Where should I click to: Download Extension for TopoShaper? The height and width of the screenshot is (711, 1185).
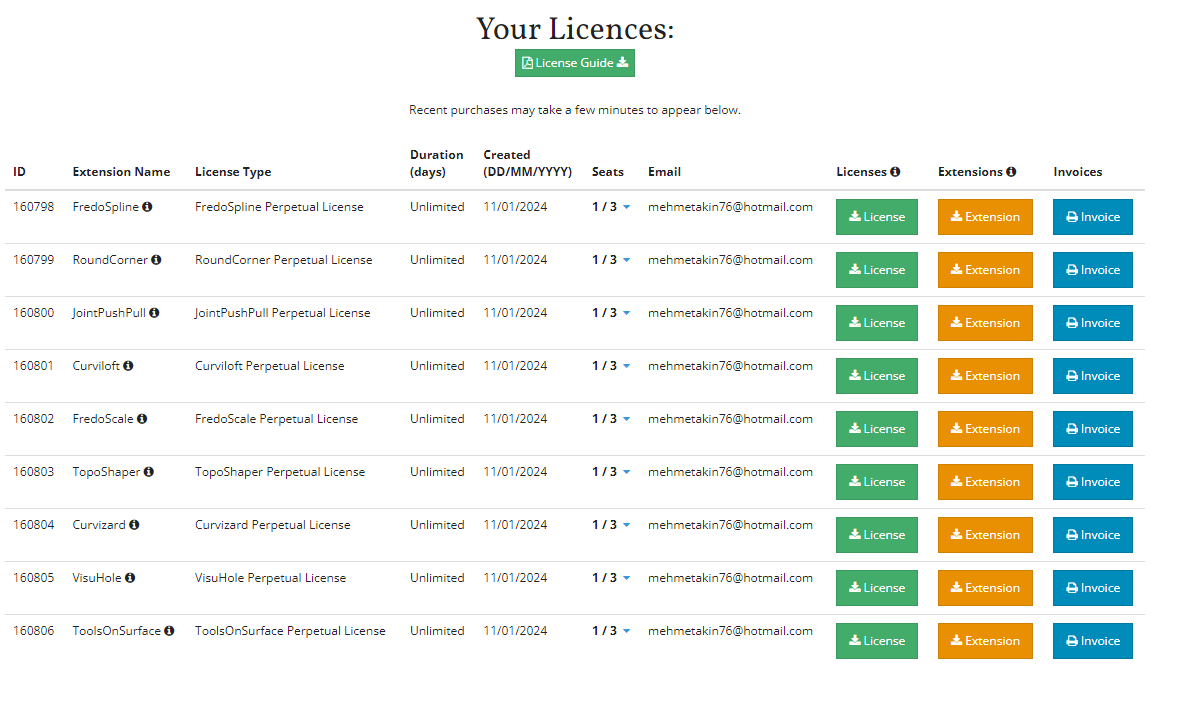coord(985,481)
